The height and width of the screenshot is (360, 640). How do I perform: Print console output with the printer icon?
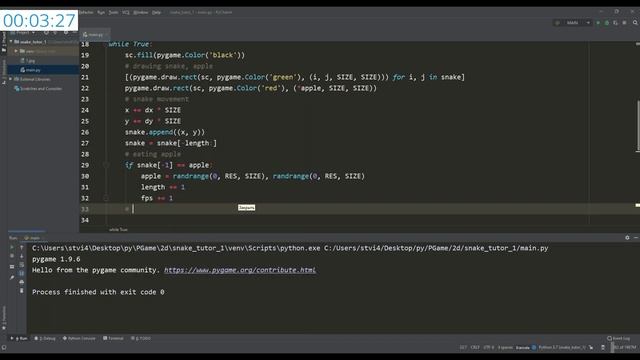coord(22,282)
